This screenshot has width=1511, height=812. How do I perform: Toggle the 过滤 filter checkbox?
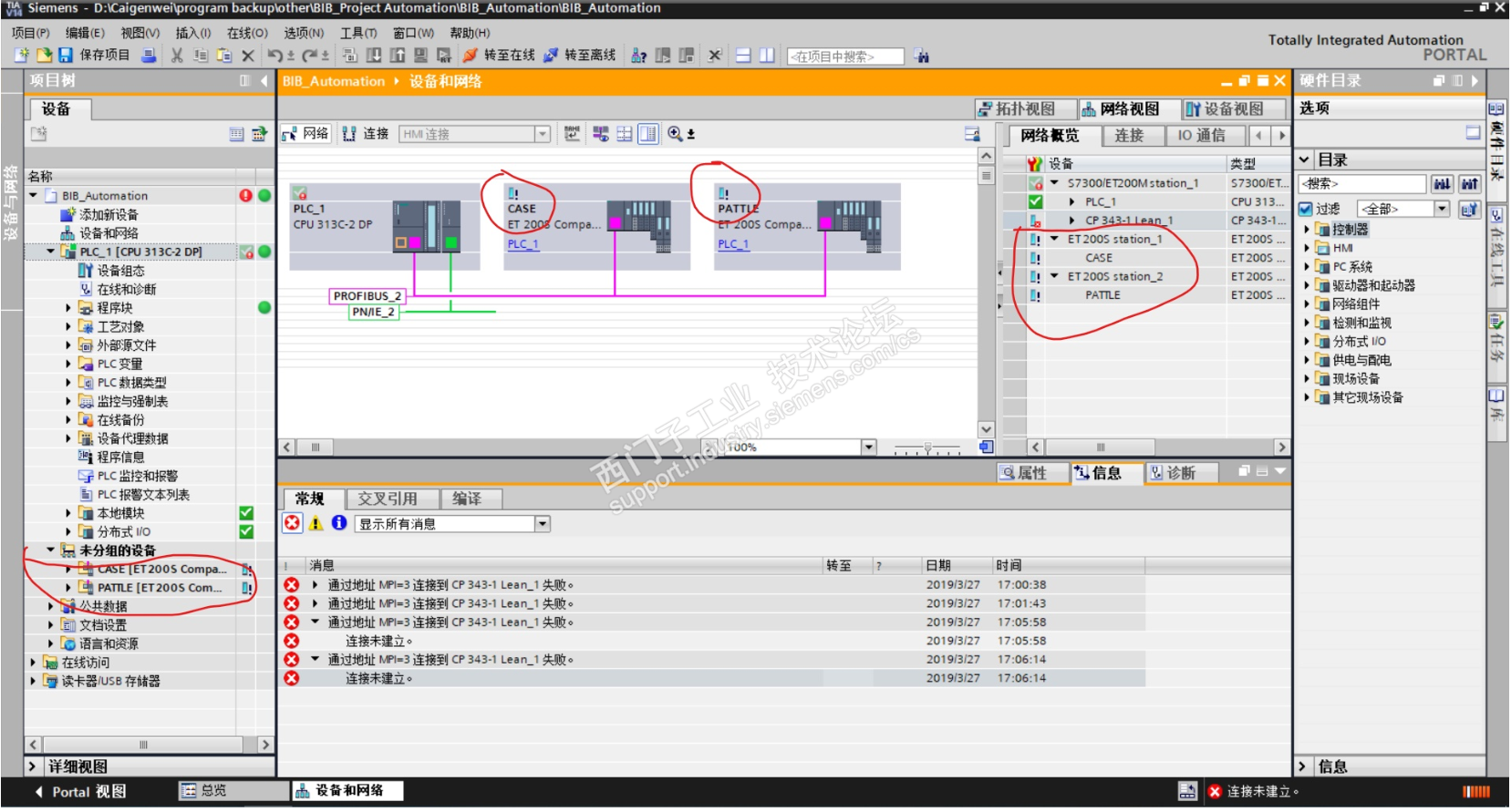pos(1306,210)
